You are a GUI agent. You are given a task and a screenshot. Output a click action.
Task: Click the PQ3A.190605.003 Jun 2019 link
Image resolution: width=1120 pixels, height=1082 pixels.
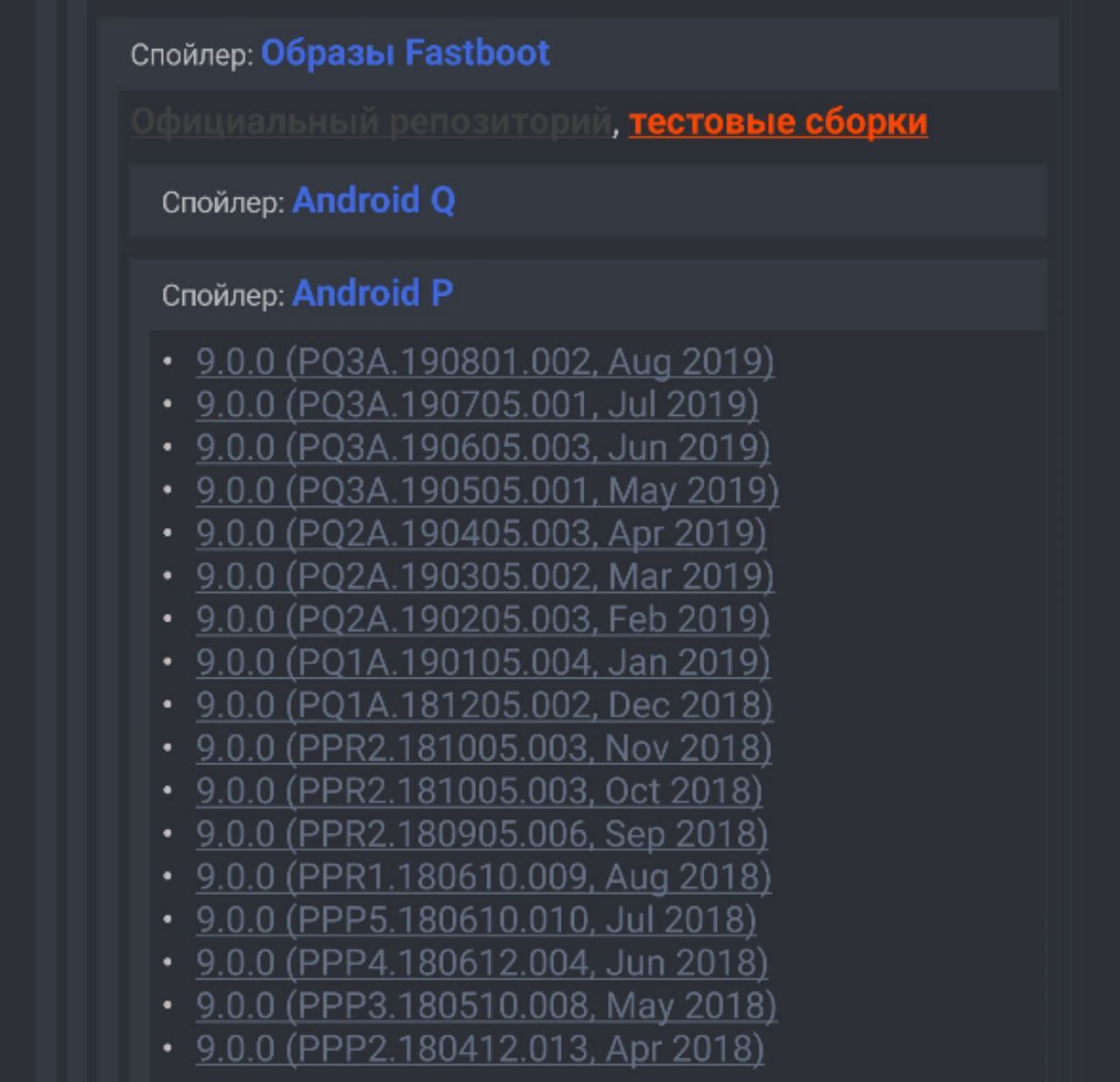click(483, 447)
